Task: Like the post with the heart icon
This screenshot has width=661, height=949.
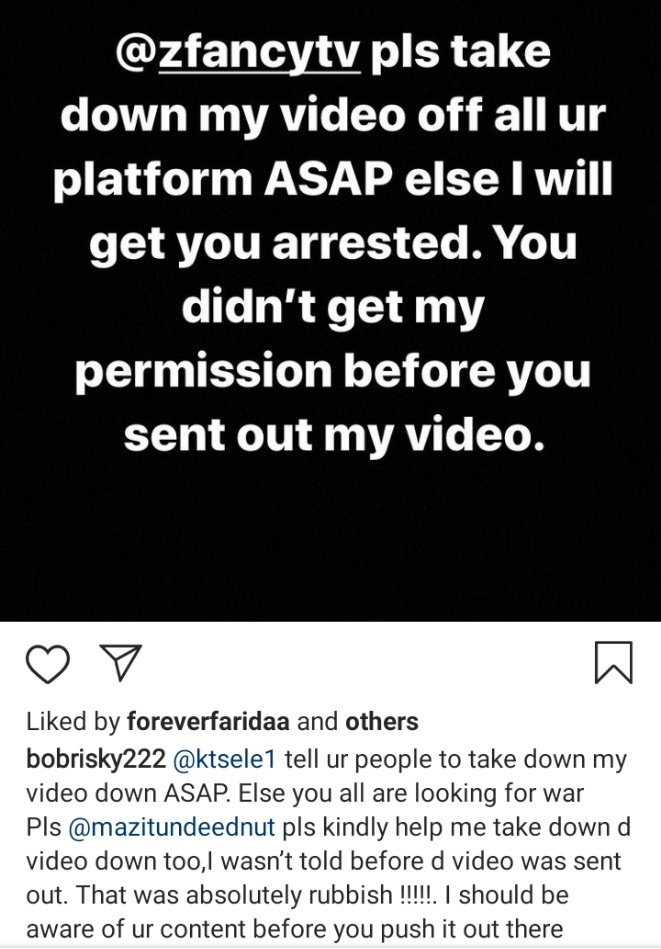Action: pos(47,664)
